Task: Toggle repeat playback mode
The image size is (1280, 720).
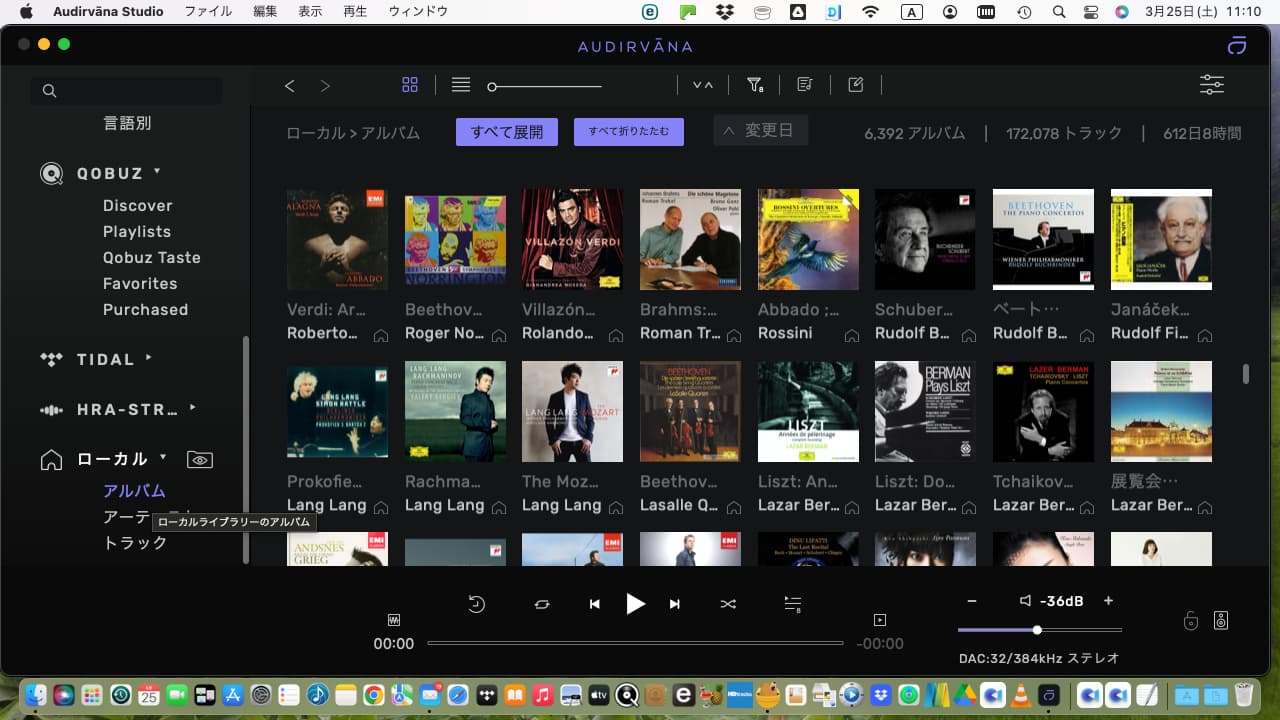Action: pyautogui.click(x=542, y=604)
